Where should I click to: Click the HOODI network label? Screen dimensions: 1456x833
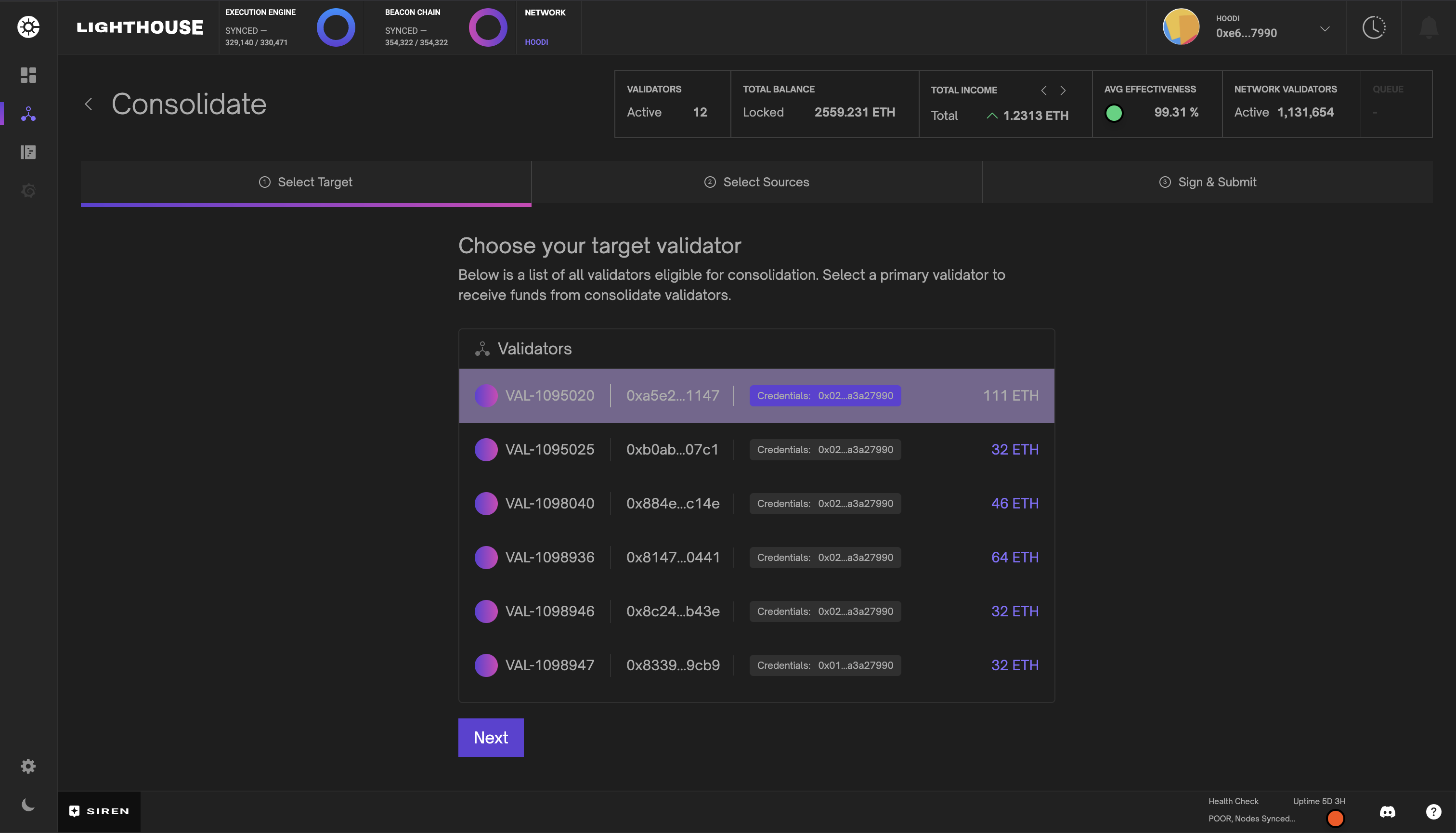click(536, 42)
